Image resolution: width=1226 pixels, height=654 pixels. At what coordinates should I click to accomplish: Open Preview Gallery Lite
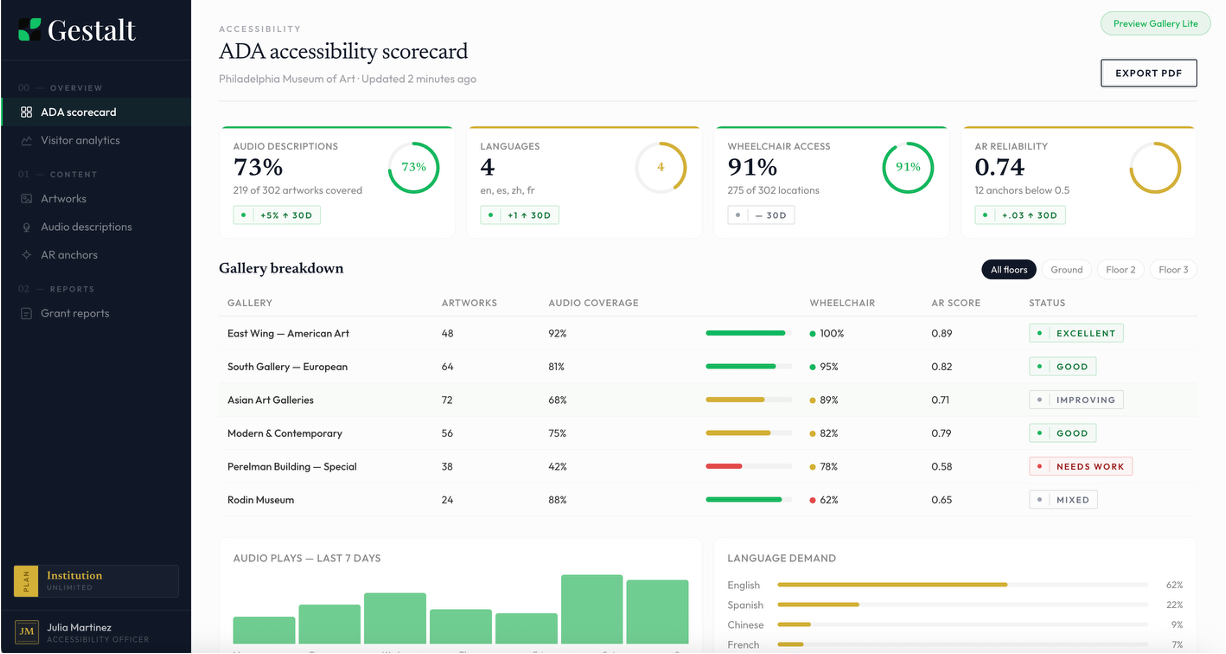pos(1155,23)
